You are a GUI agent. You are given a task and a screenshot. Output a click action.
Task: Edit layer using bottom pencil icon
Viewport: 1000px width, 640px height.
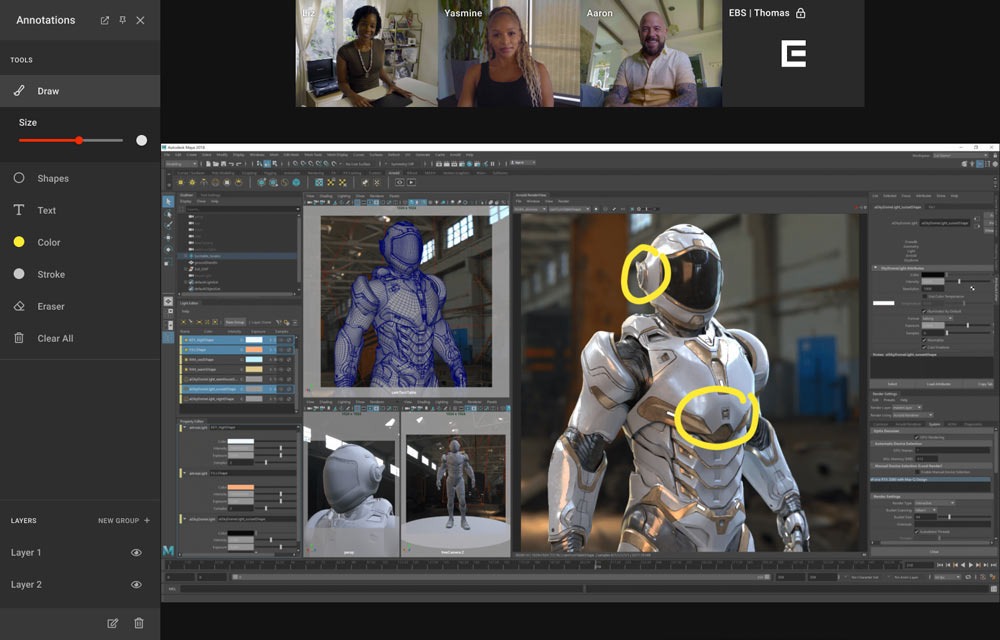(x=113, y=623)
